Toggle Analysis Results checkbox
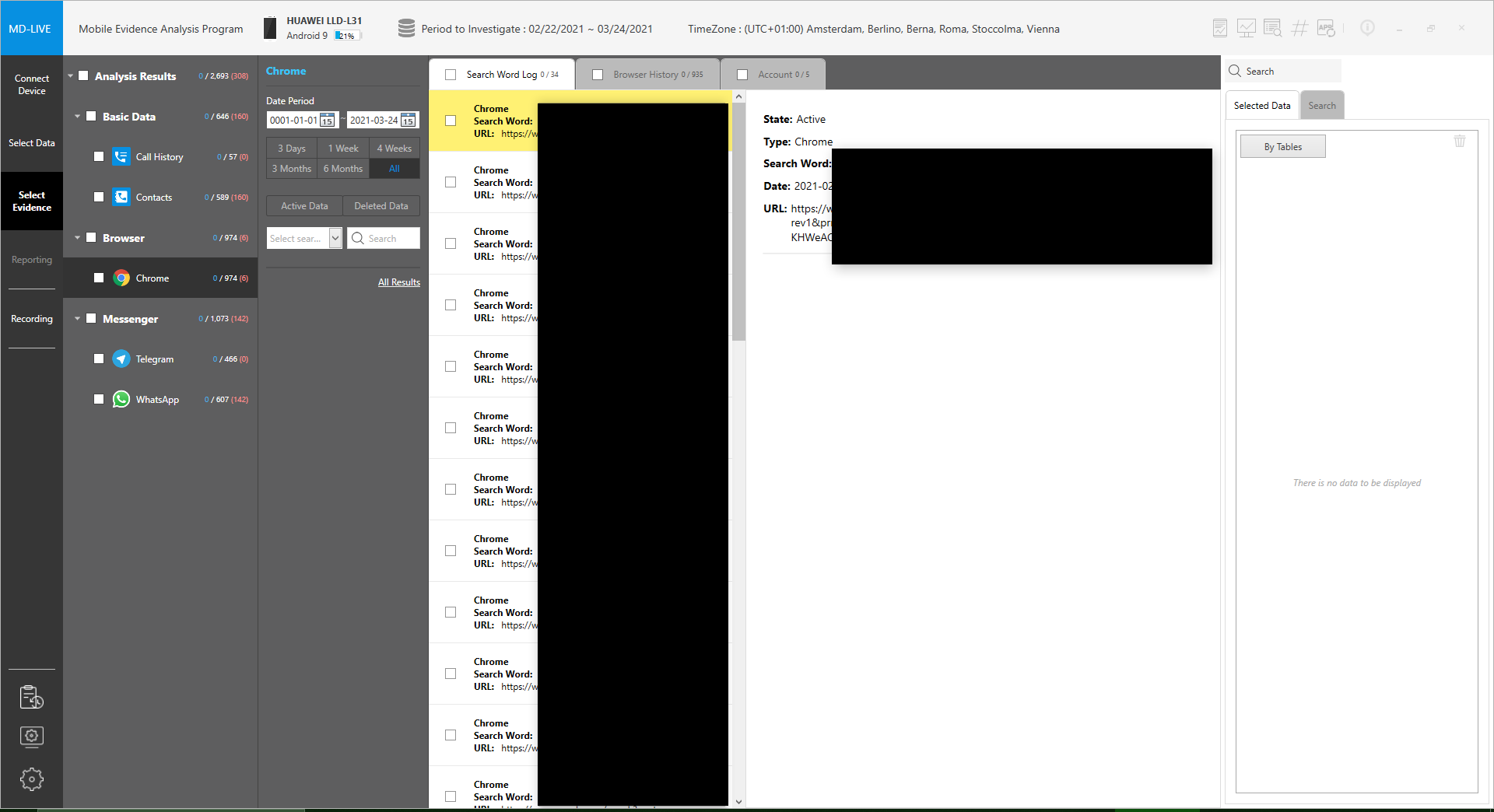This screenshot has height=812, width=1494. (x=83, y=76)
